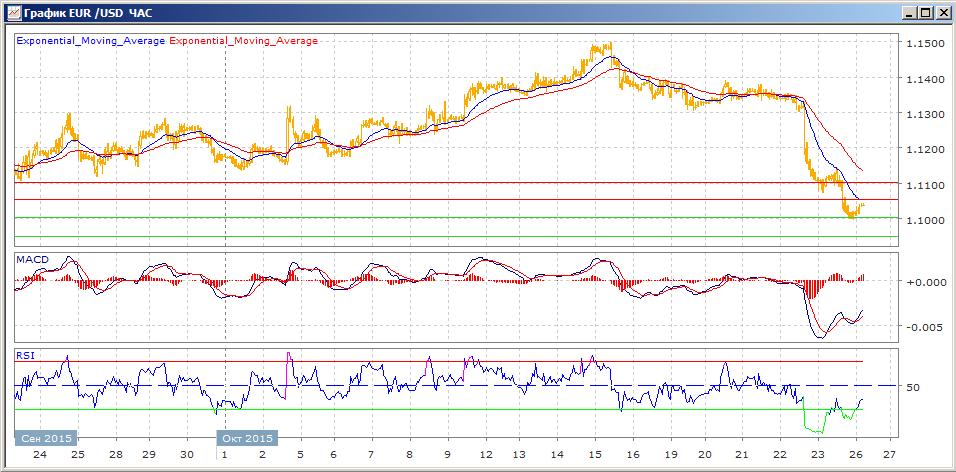Select the red Exponential_Moving_Average legend label

click(244, 41)
